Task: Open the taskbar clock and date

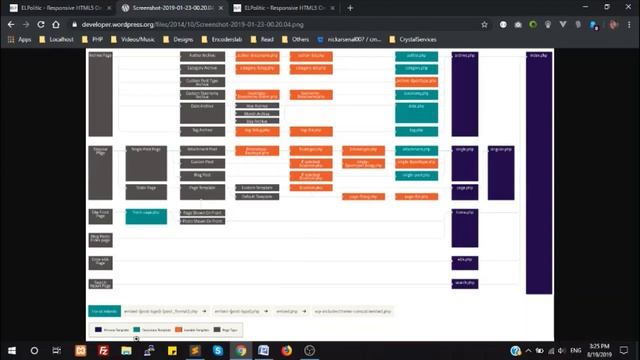Action: pos(599,351)
